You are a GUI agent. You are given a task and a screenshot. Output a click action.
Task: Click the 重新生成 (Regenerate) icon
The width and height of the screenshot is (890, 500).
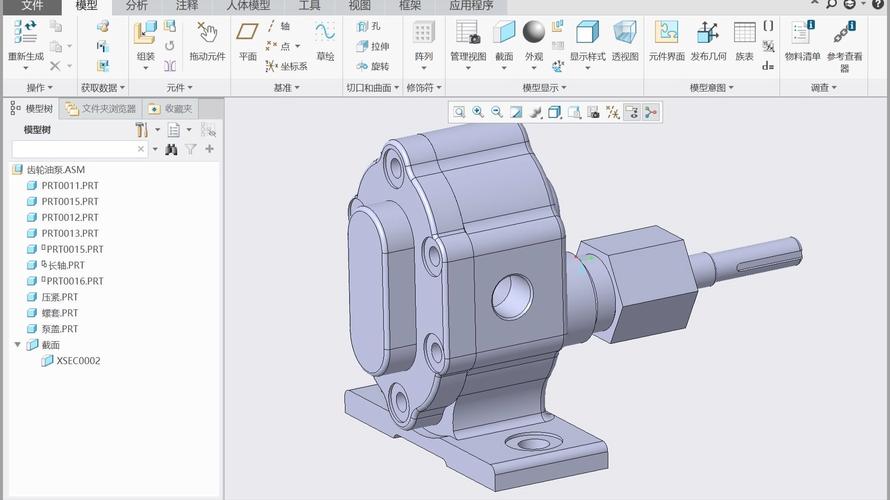pos(26,31)
